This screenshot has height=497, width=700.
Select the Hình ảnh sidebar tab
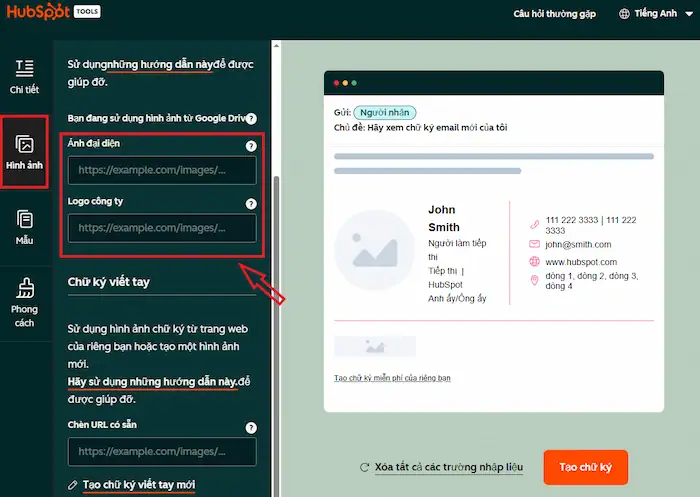[x=25, y=152]
